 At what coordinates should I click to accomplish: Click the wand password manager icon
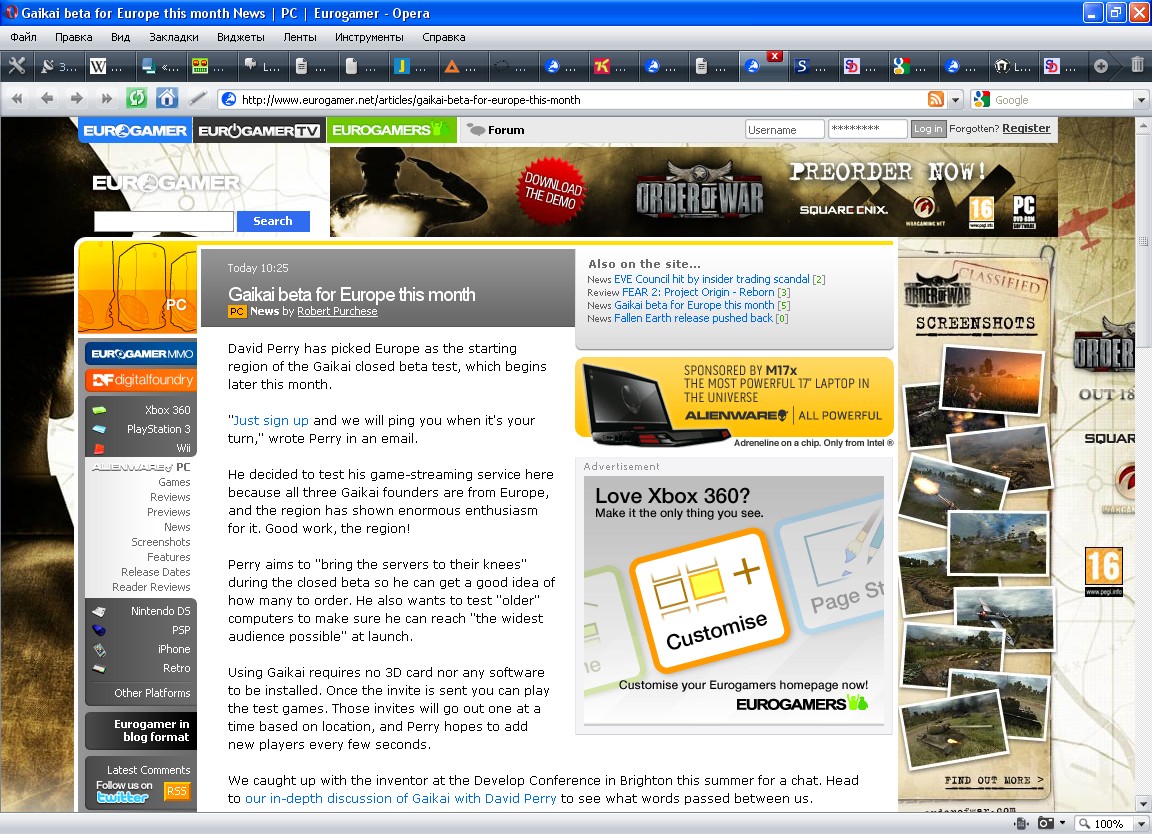point(197,98)
